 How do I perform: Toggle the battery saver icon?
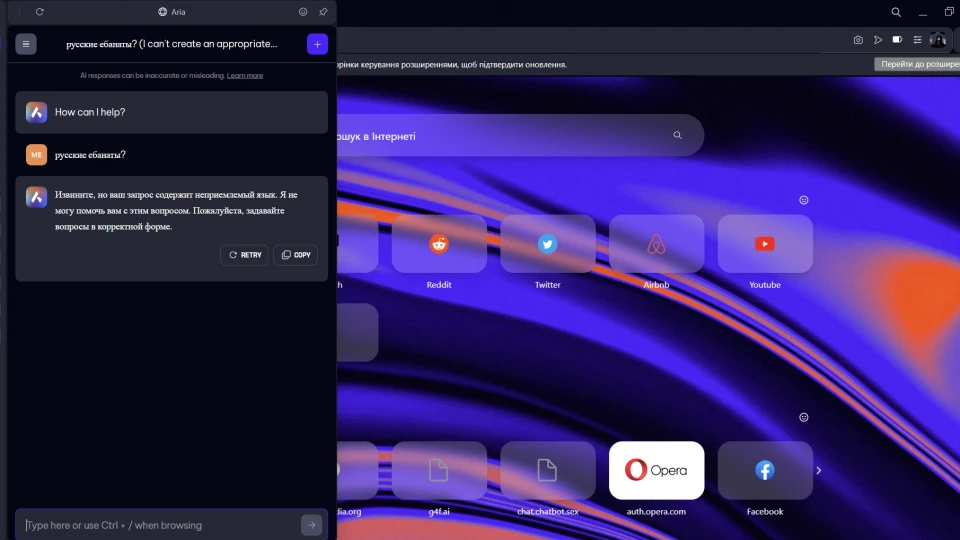pos(897,40)
